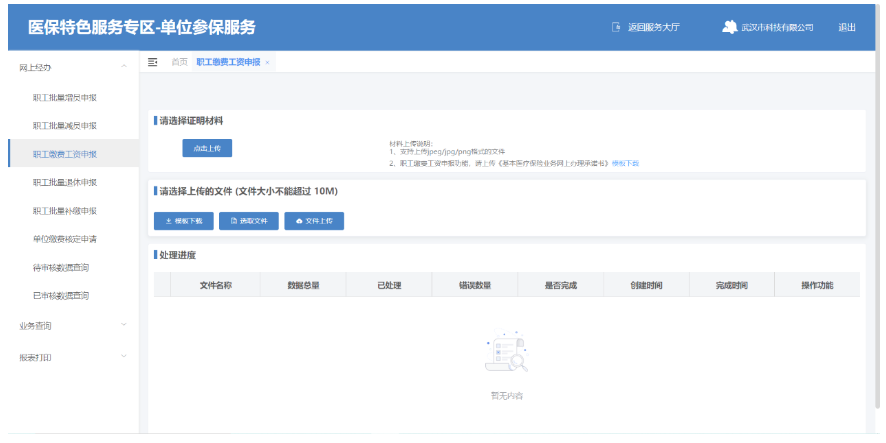Click the 文件上传 cloud upload button

pyautogui.click(x=314, y=220)
